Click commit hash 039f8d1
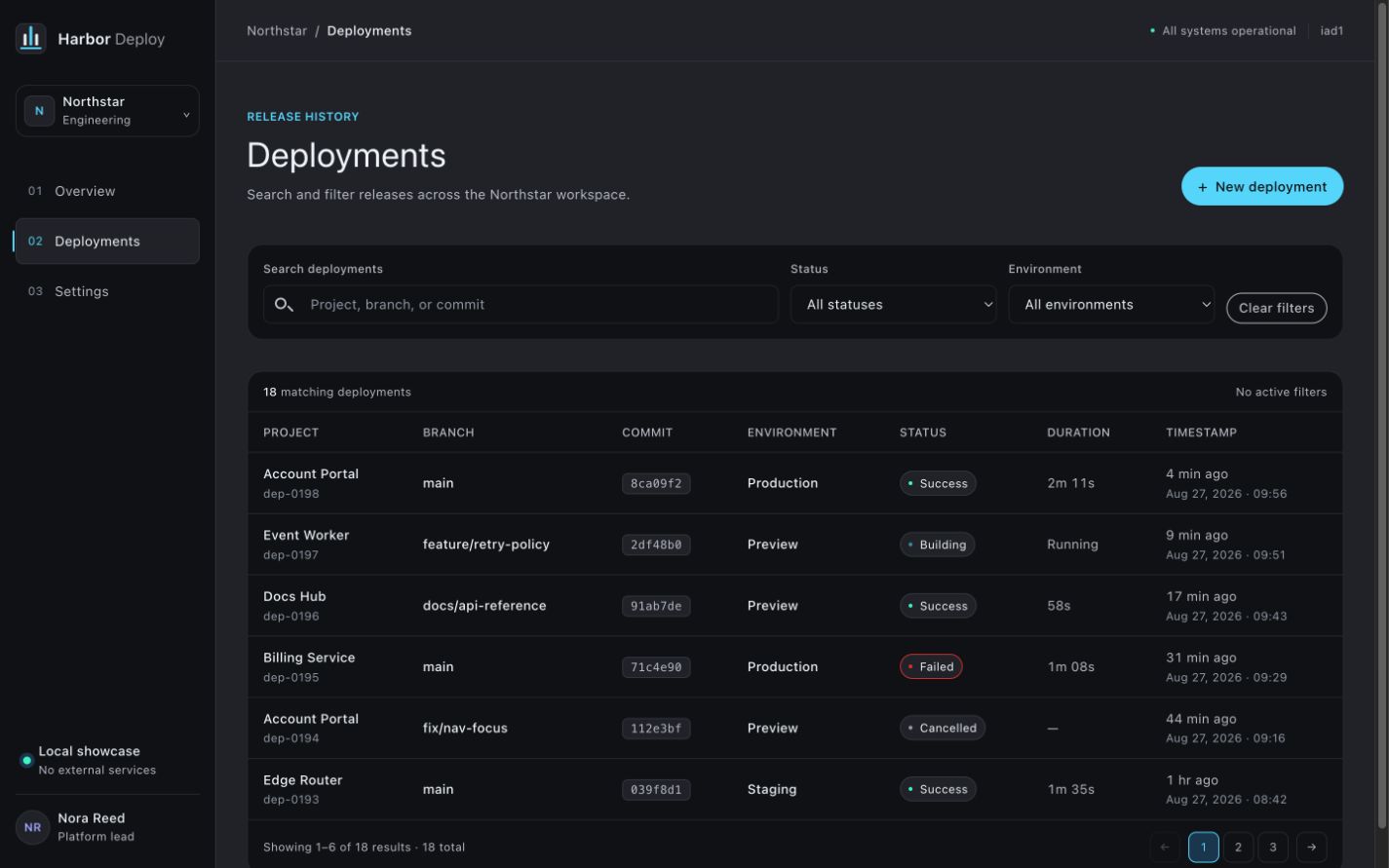This screenshot has width=1389, height=868. click(x=656, y=789)
